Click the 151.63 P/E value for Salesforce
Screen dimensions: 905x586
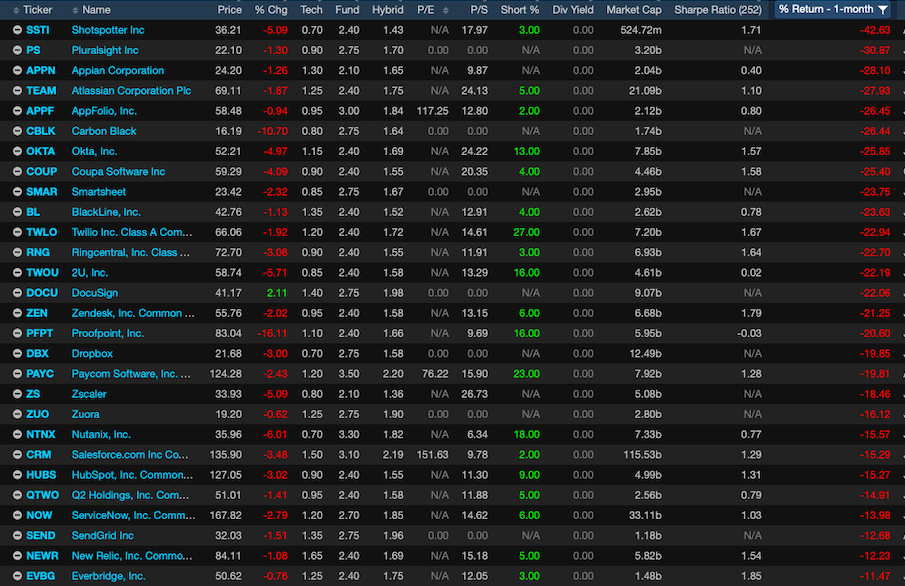pyautogui.click(x=432, y=454)
